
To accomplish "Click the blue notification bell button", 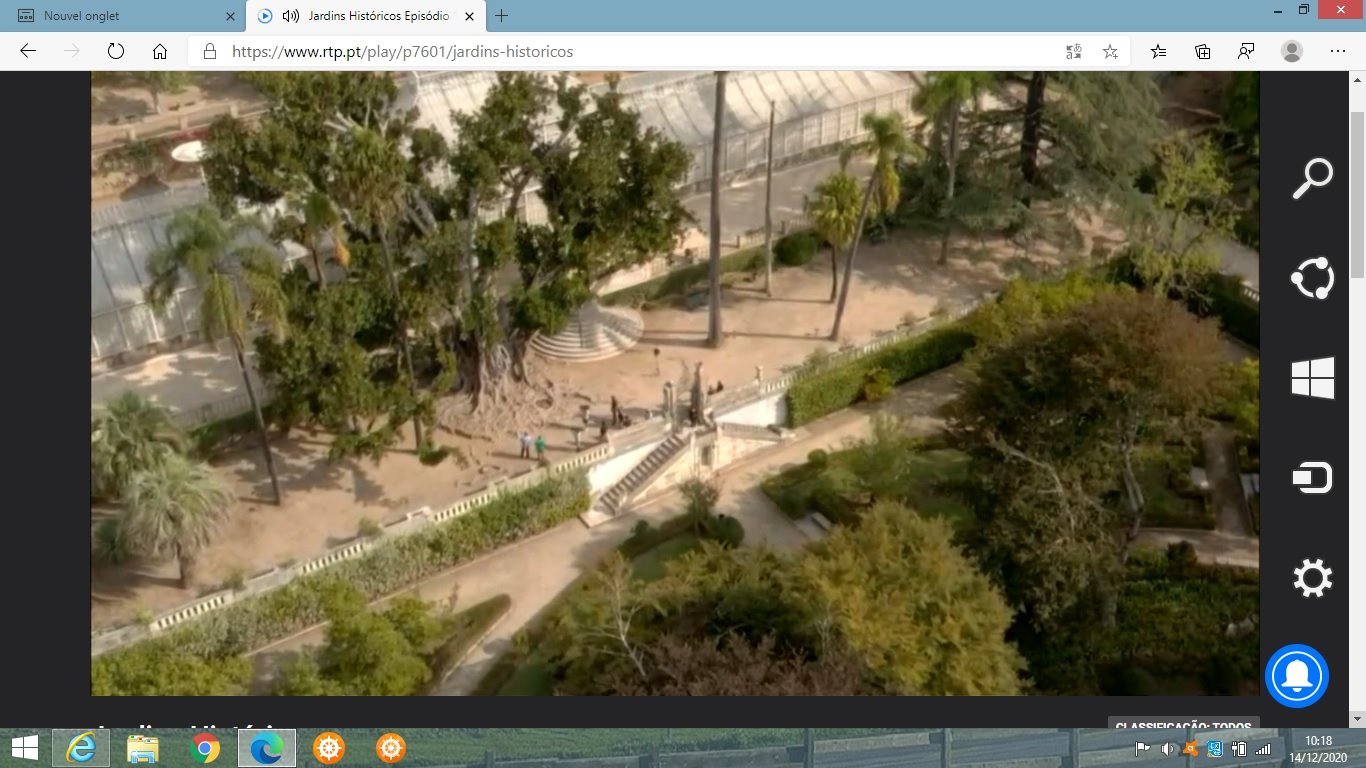I will coord(1297,676).
